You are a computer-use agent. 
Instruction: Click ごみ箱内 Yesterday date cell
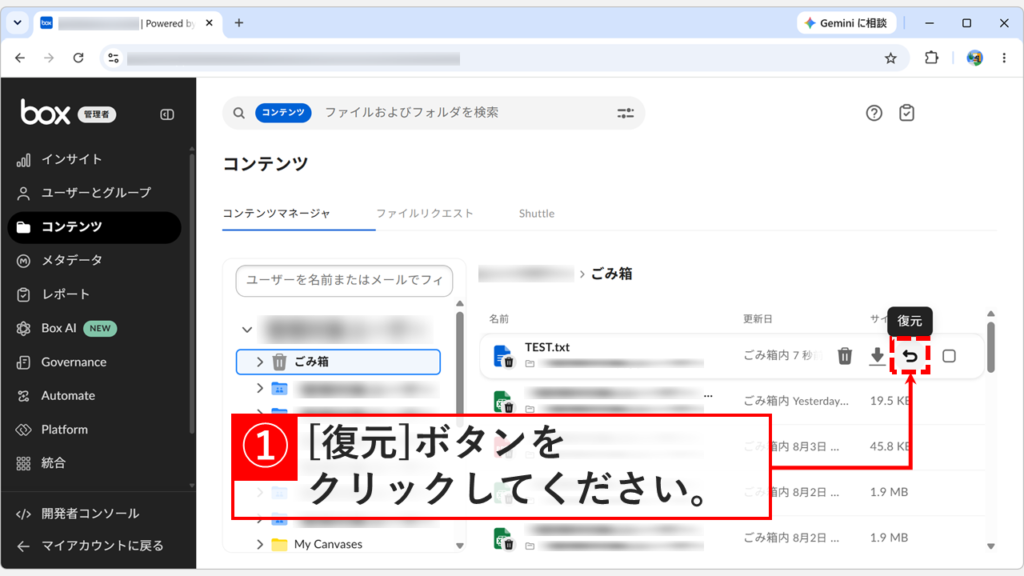pyautogui.click(x=796, y=401)
